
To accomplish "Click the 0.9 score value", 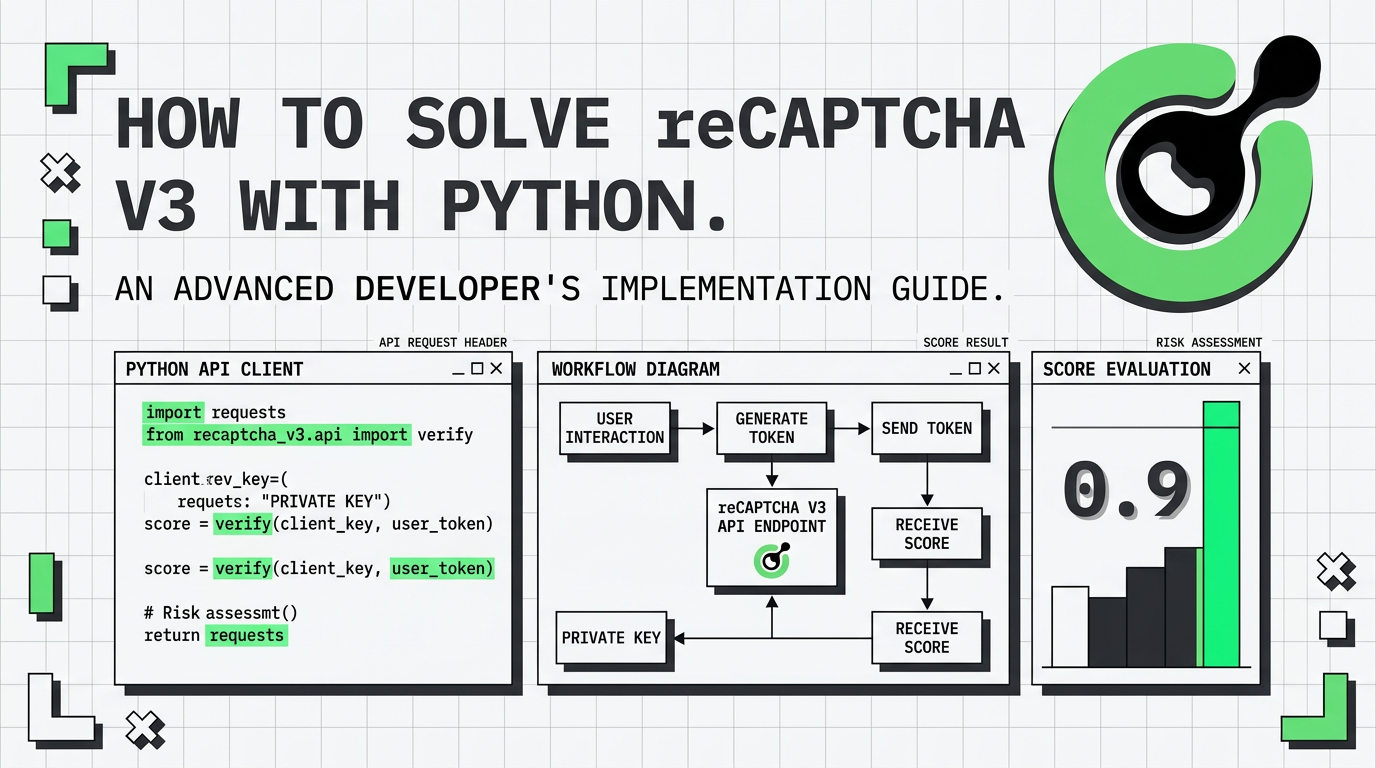I will 1125,491.
